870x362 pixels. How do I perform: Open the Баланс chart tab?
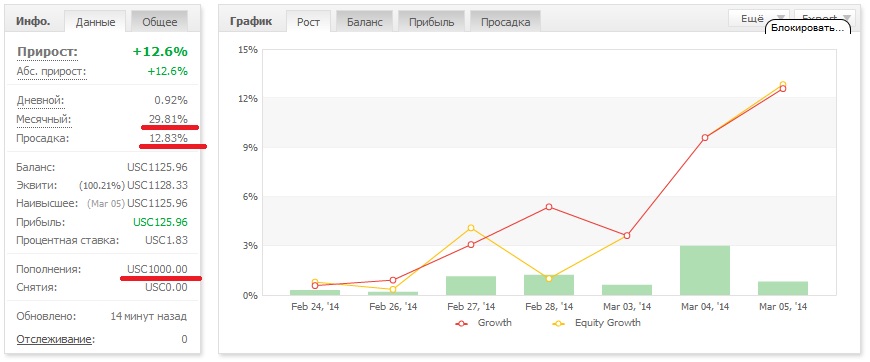tap(365, 22)
